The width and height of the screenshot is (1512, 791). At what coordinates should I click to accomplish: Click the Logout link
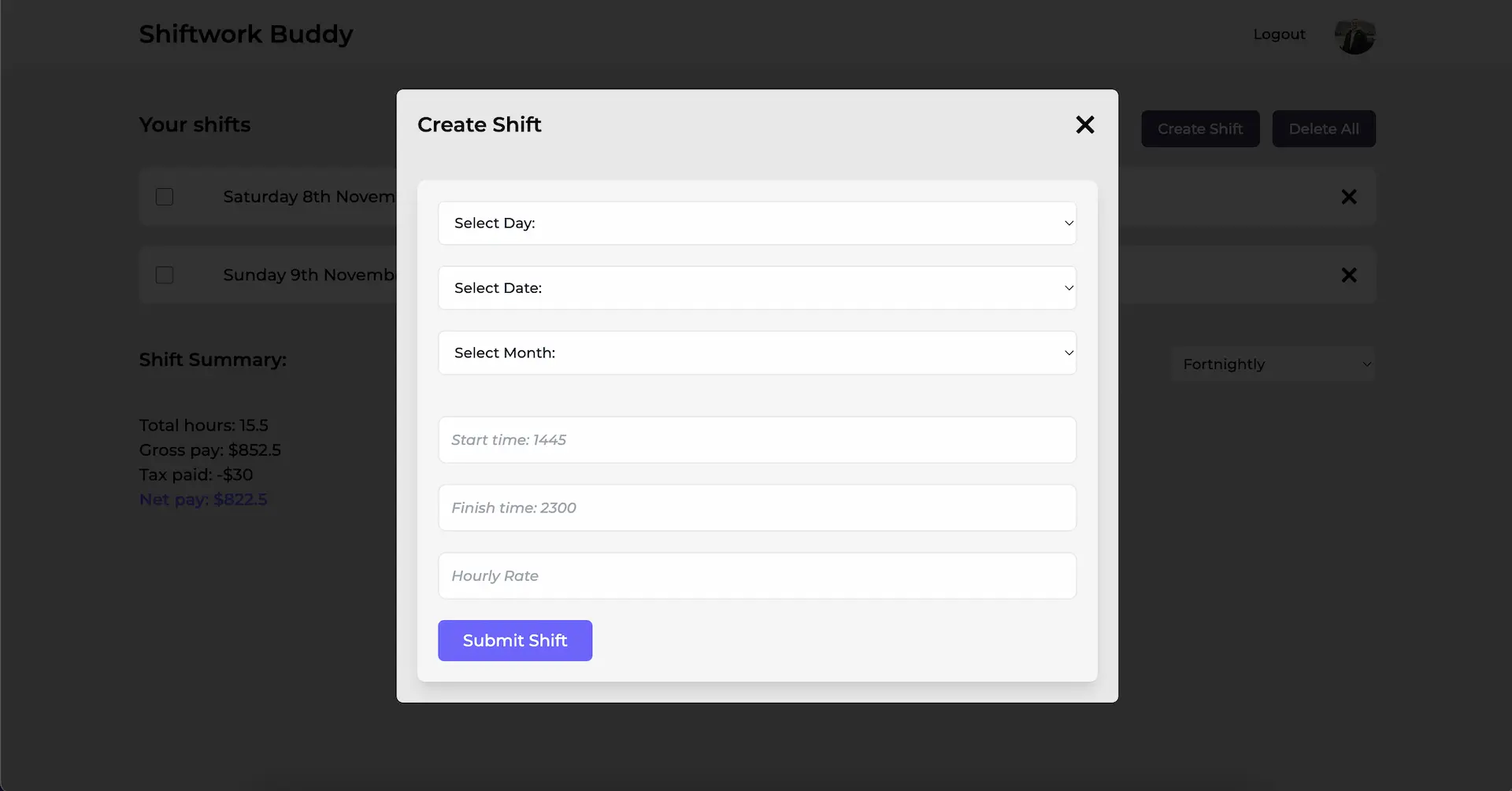click(1279, 35)
